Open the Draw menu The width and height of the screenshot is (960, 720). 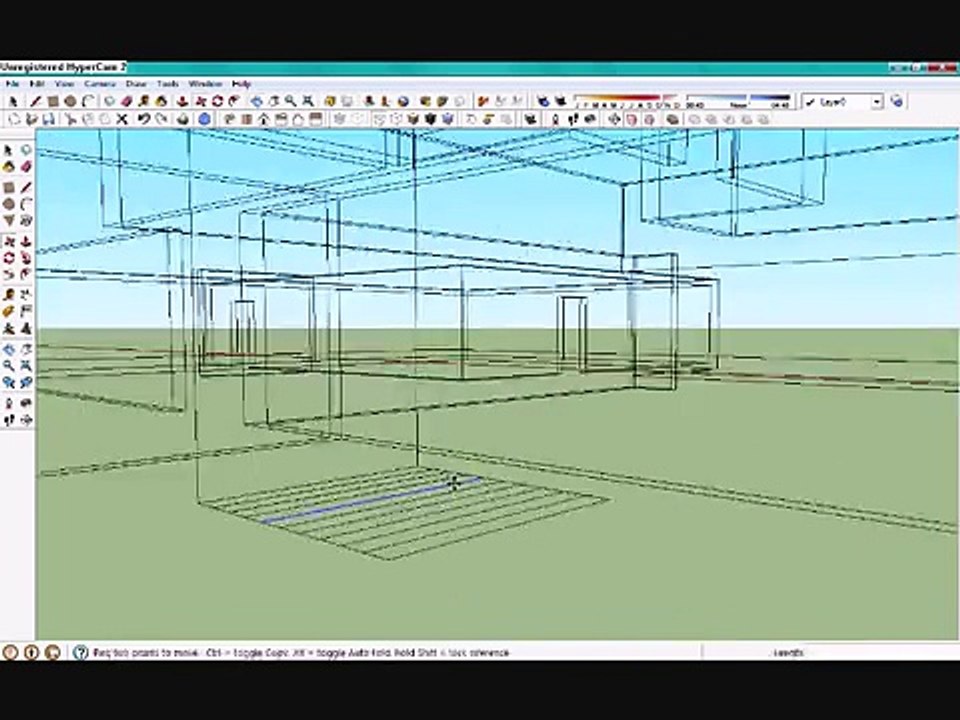[135, 83]
